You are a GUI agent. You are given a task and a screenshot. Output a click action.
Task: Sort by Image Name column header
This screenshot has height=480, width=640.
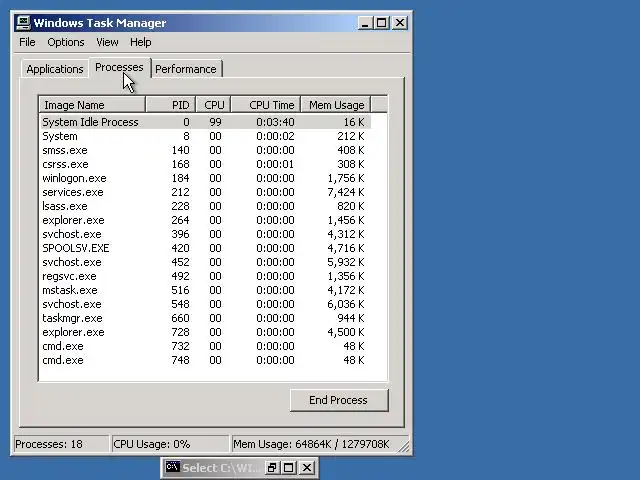tap(92, 105)
